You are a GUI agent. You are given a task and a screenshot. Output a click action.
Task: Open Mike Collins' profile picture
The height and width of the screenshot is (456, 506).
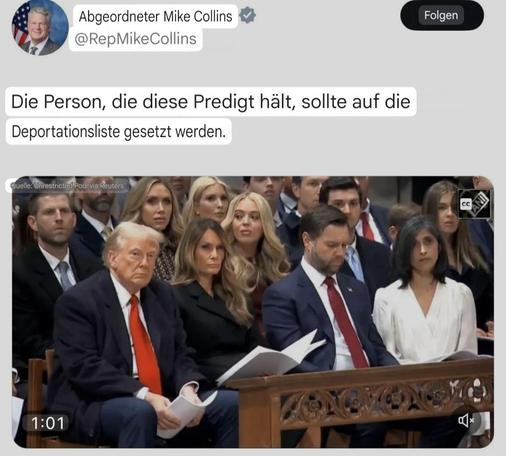(40, 28)
